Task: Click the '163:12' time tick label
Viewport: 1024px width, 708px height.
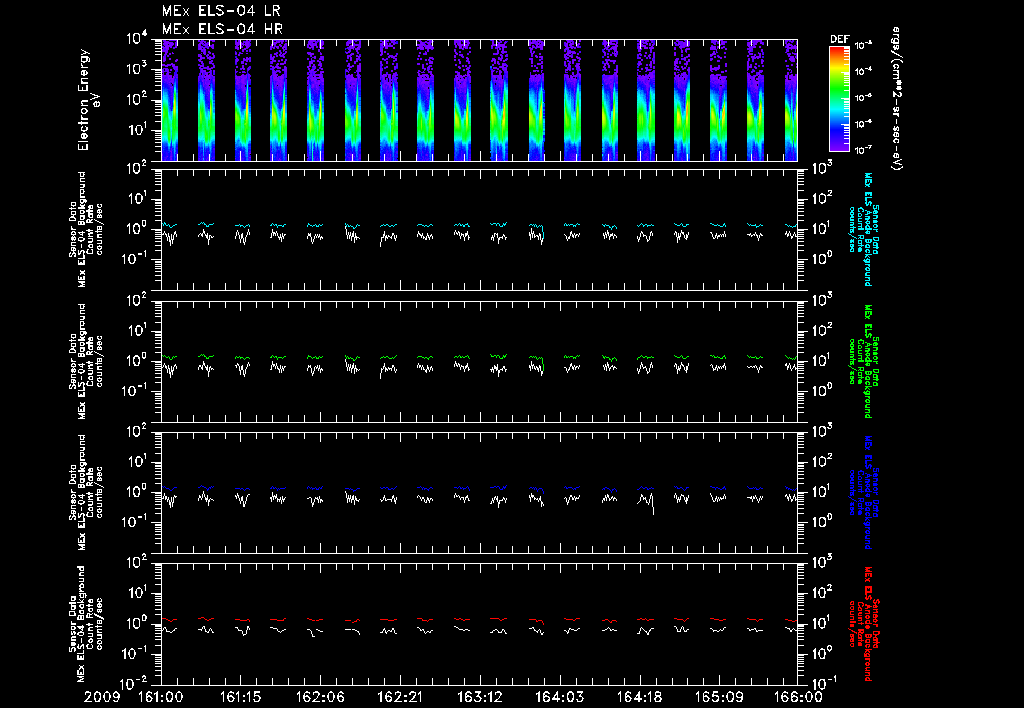Action: [x=480, y=697]
